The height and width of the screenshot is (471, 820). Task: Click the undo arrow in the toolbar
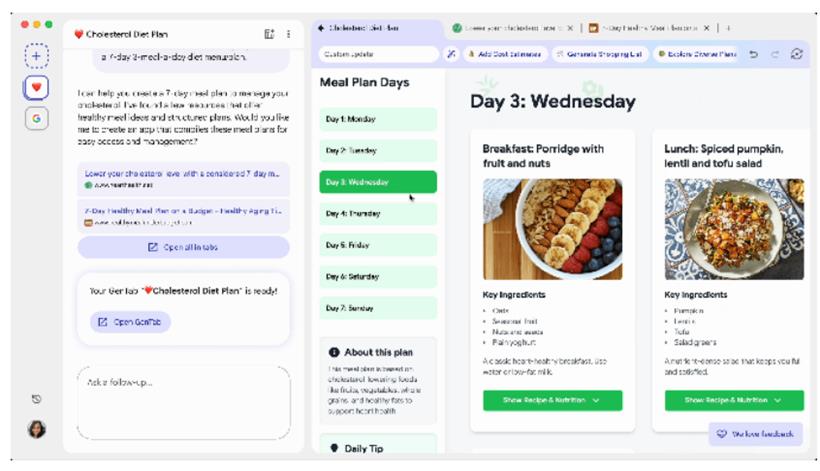pos(753,54)
